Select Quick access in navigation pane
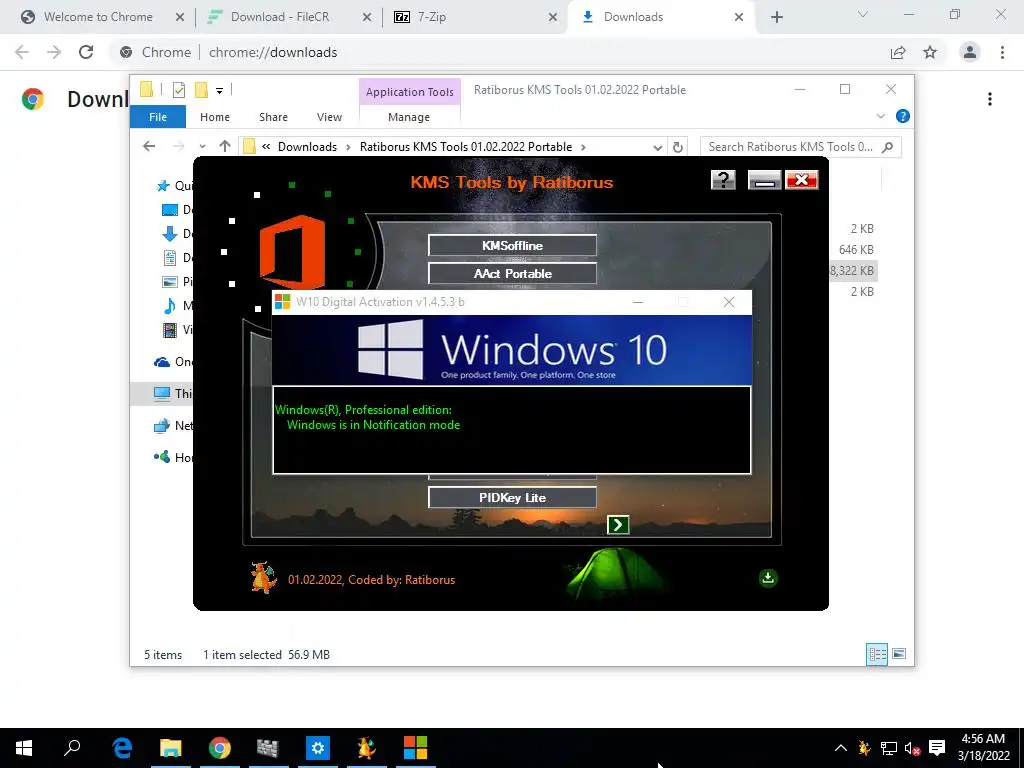 (175, 185)
